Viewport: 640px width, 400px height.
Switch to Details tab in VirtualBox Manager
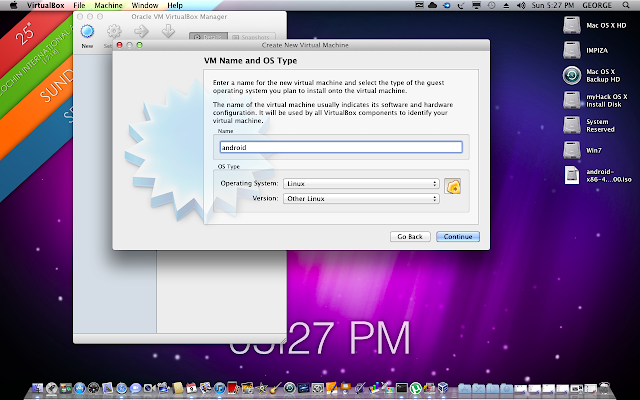pyautogui.click(x=209, y=37)
